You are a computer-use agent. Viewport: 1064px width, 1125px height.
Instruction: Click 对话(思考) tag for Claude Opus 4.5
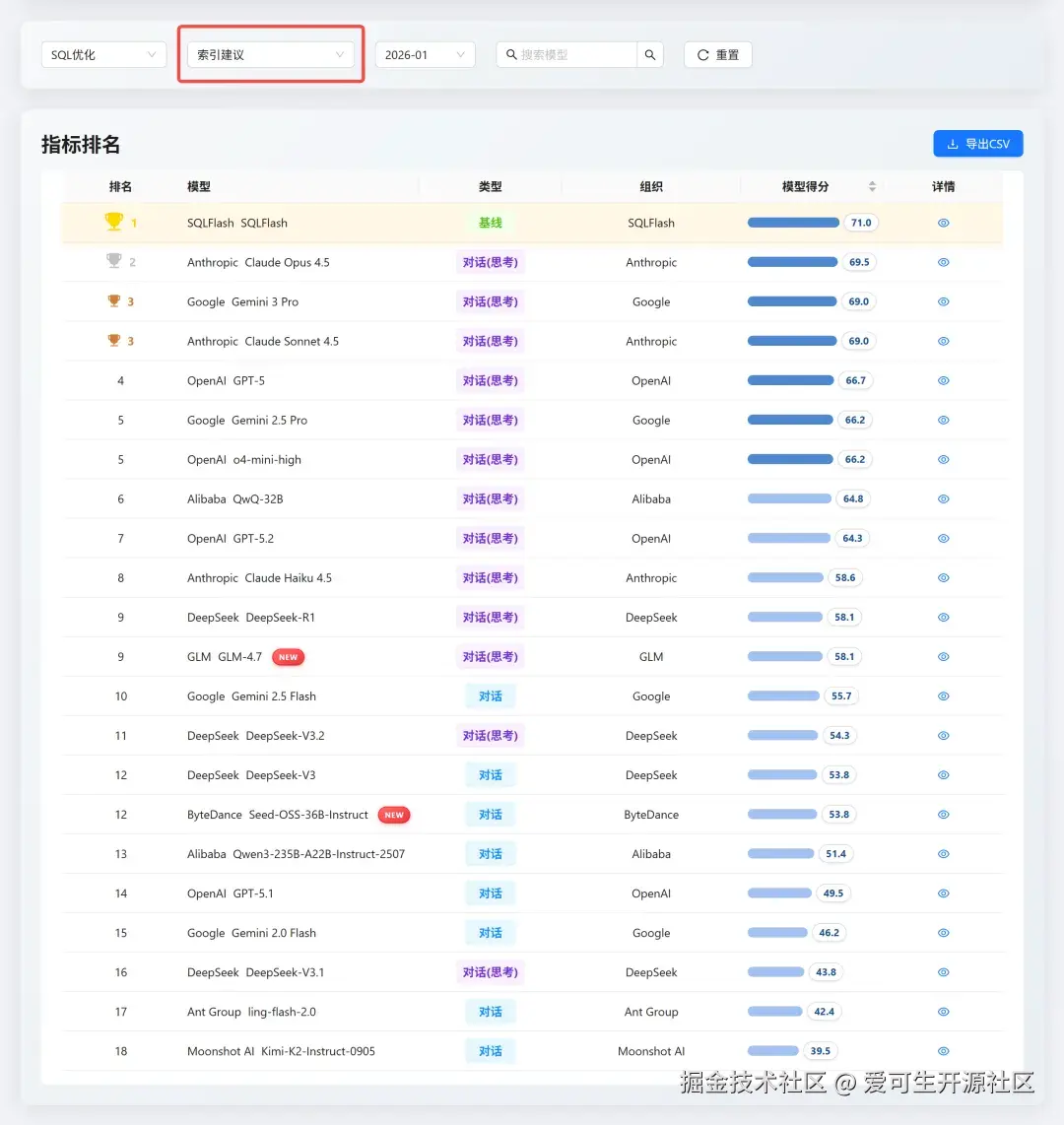click(x=490, y=263)
